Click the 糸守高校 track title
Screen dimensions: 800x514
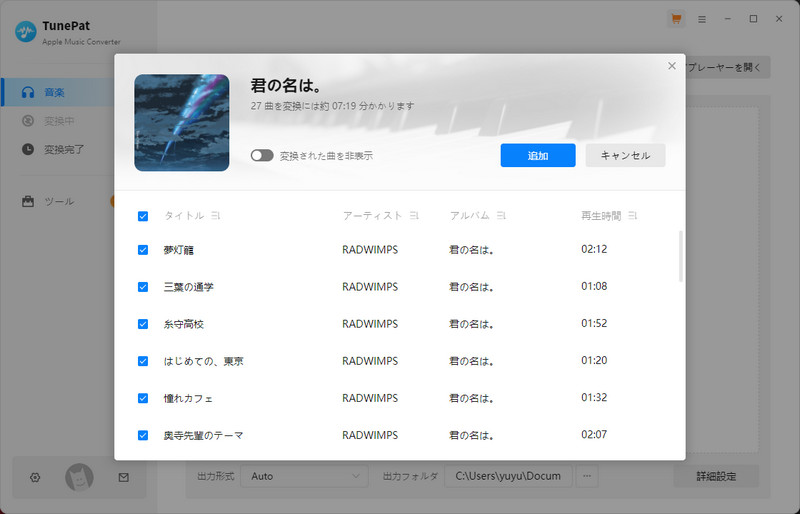(x=184, y=324)
